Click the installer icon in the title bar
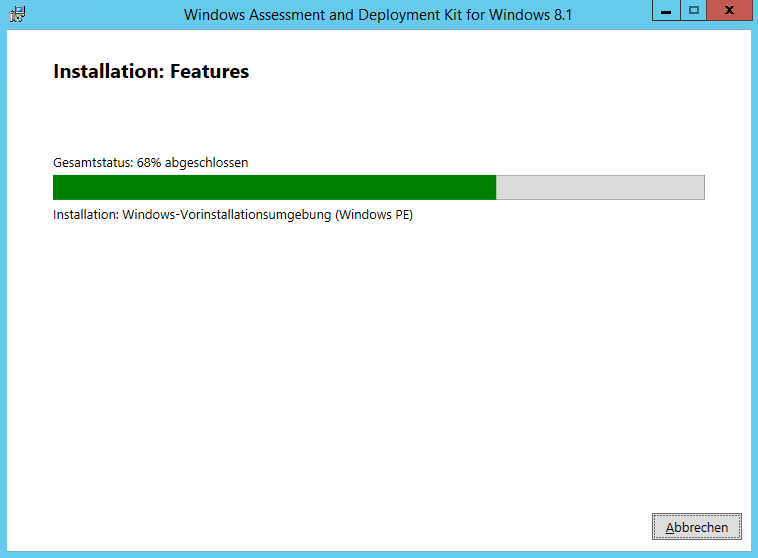The height and width of the screenshot is (558, 758). [17, 14]
